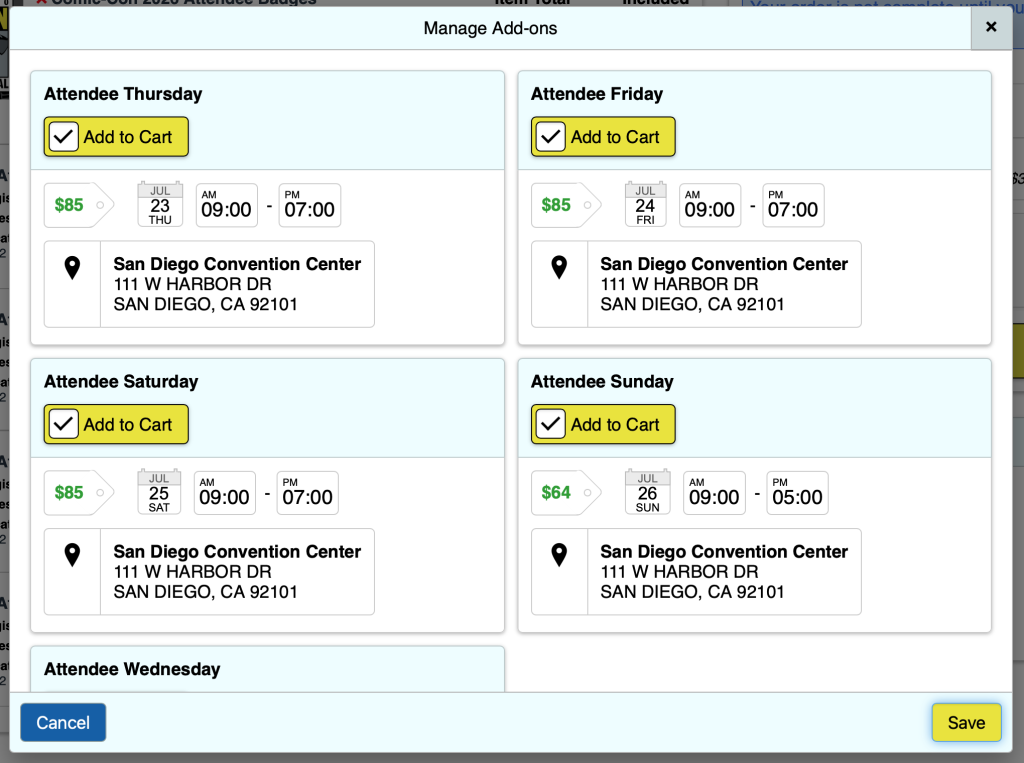
Task: Click the Attendee Wednesday heading
Action: [x=132, y=669]
